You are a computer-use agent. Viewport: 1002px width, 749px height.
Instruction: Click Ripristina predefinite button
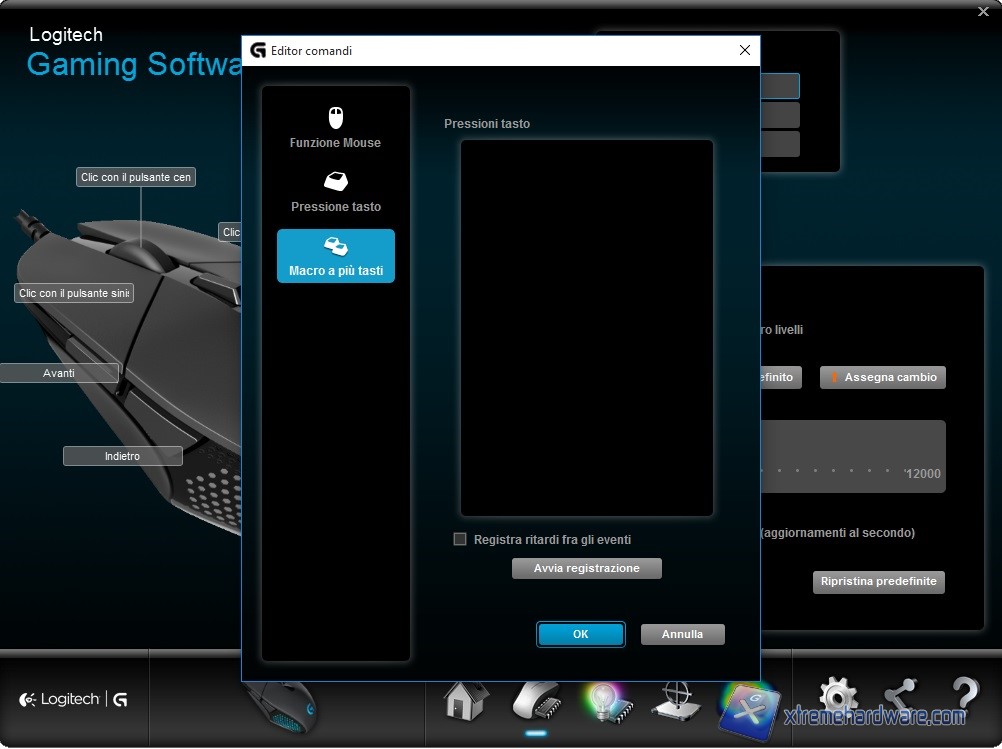pos(878,581)
